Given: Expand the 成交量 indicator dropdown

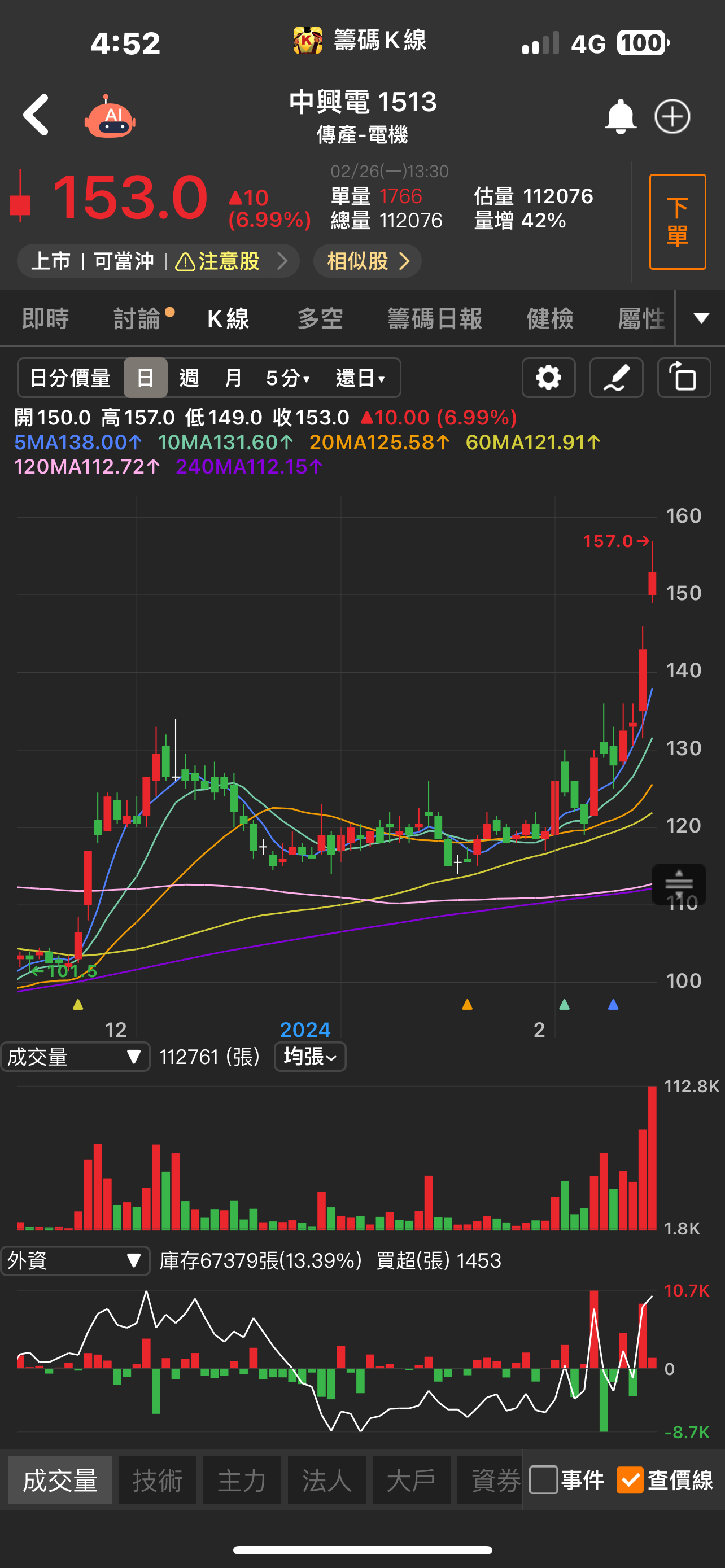Looking at the screenshot, I should pyautogui.click(x=76, y=1056).
